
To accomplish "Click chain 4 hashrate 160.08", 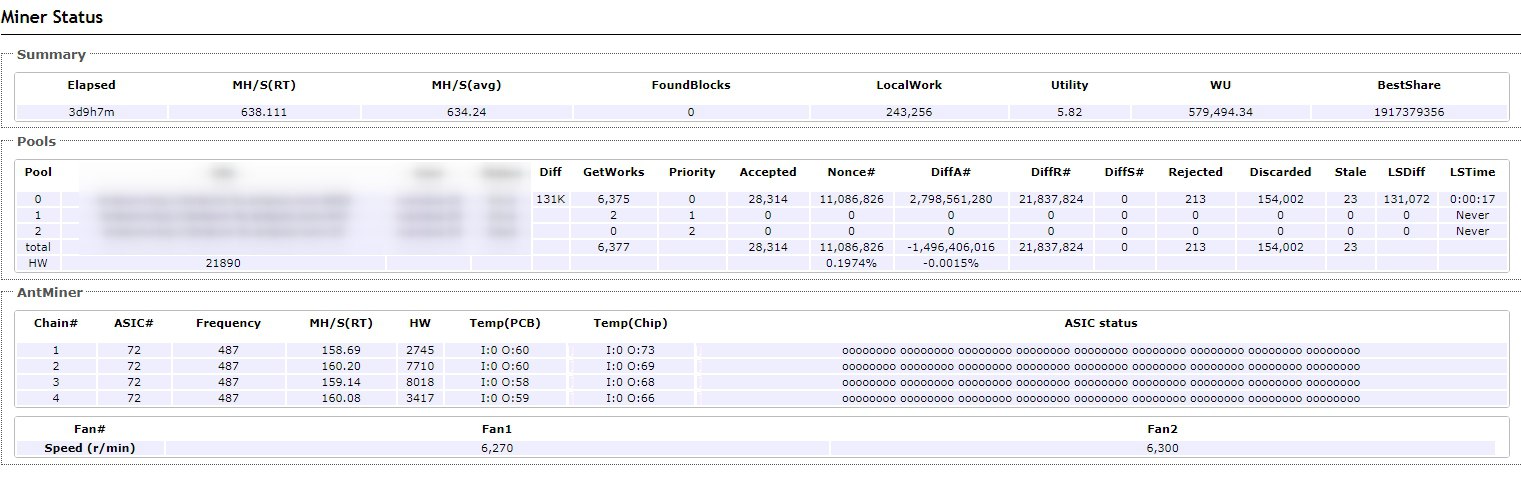I will tap(341, 398).
